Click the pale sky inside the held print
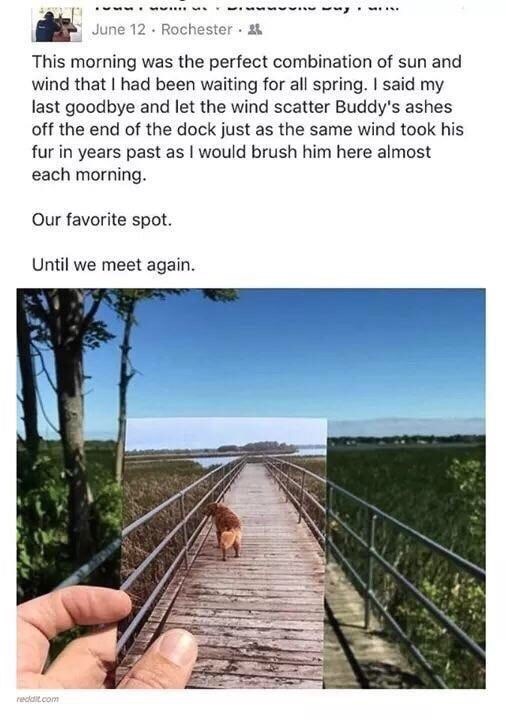 coord(225,431)
